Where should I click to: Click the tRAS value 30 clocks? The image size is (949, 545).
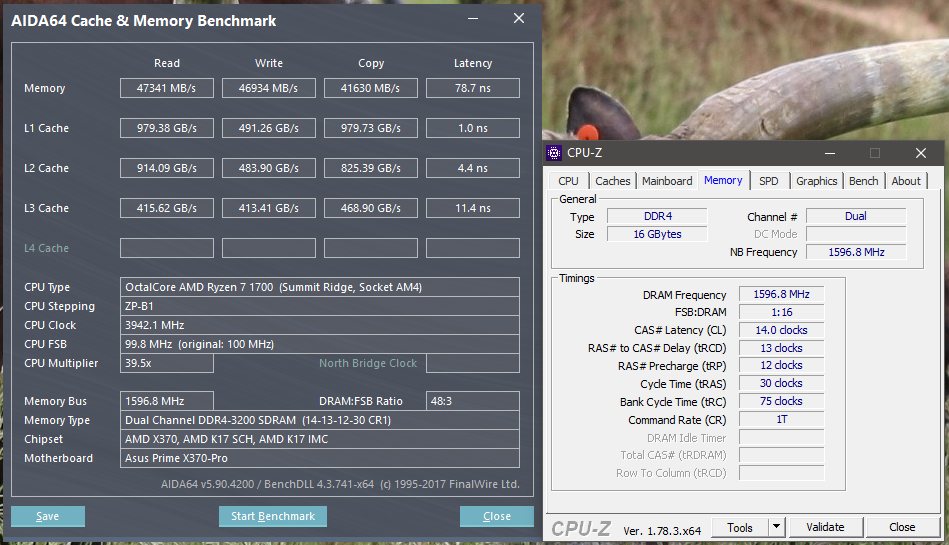tap(781, 383)
